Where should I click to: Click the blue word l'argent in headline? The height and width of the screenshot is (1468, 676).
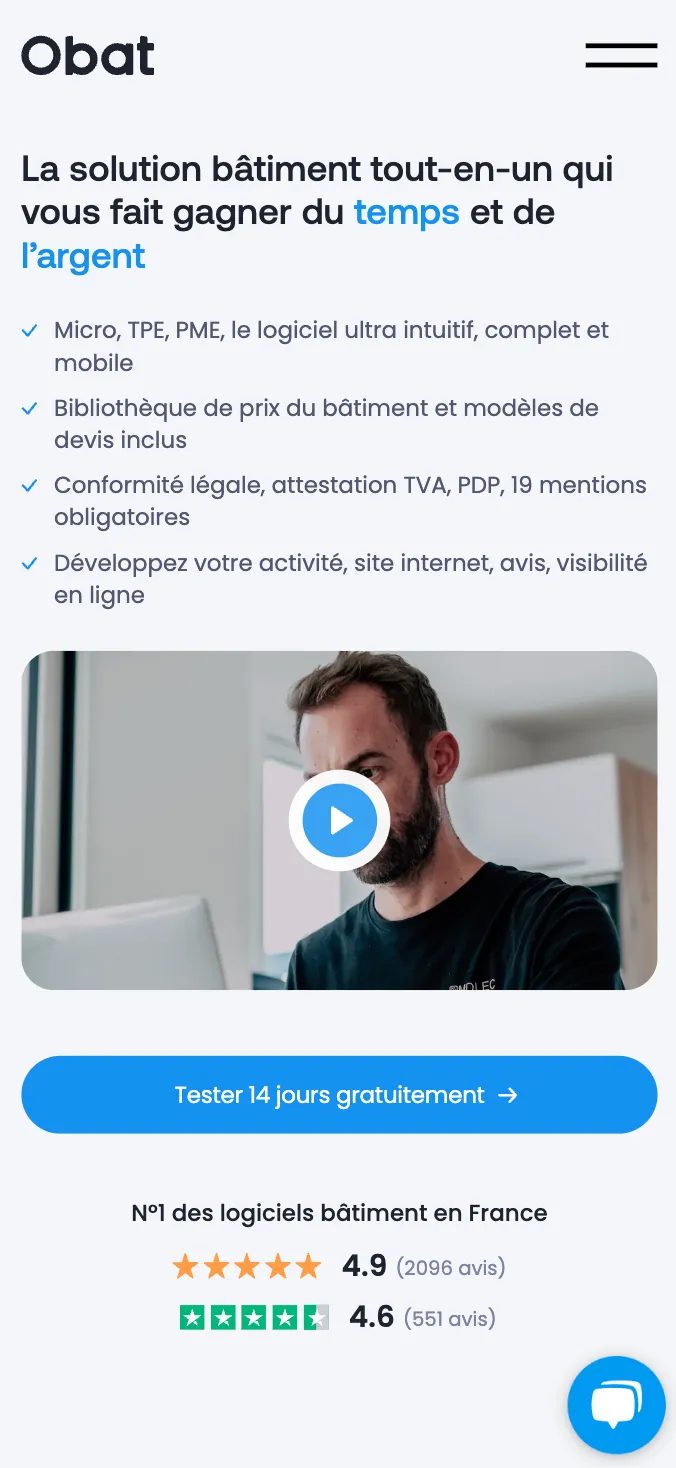pos(83,258)
